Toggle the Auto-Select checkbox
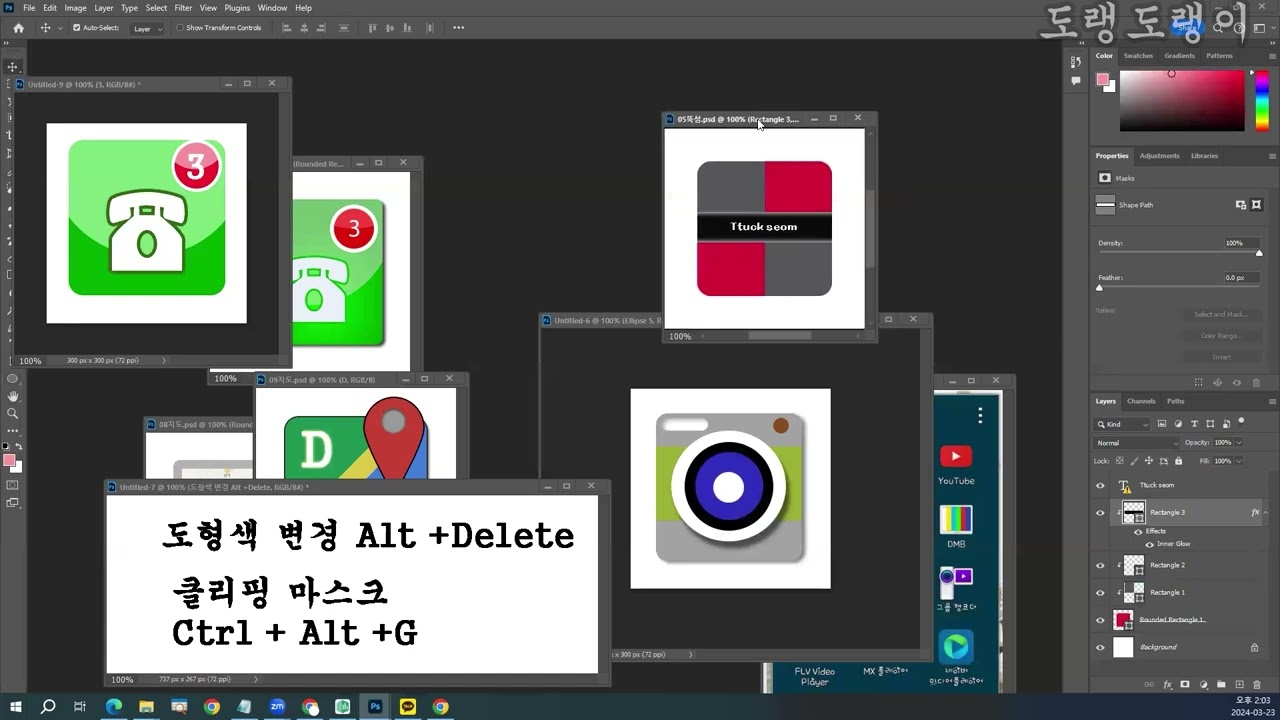The image size is (1280, 720). point(77,28)
